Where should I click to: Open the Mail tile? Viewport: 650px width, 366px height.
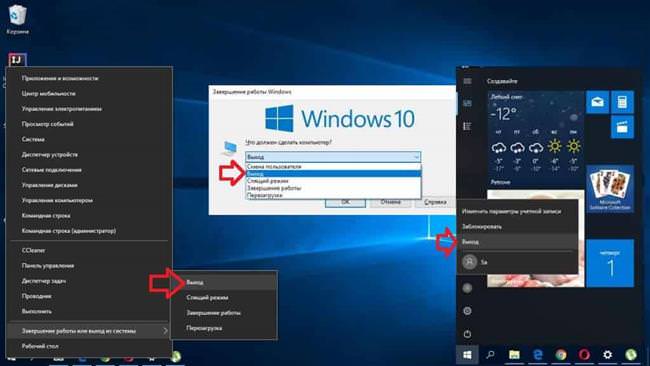click(597, 102)
